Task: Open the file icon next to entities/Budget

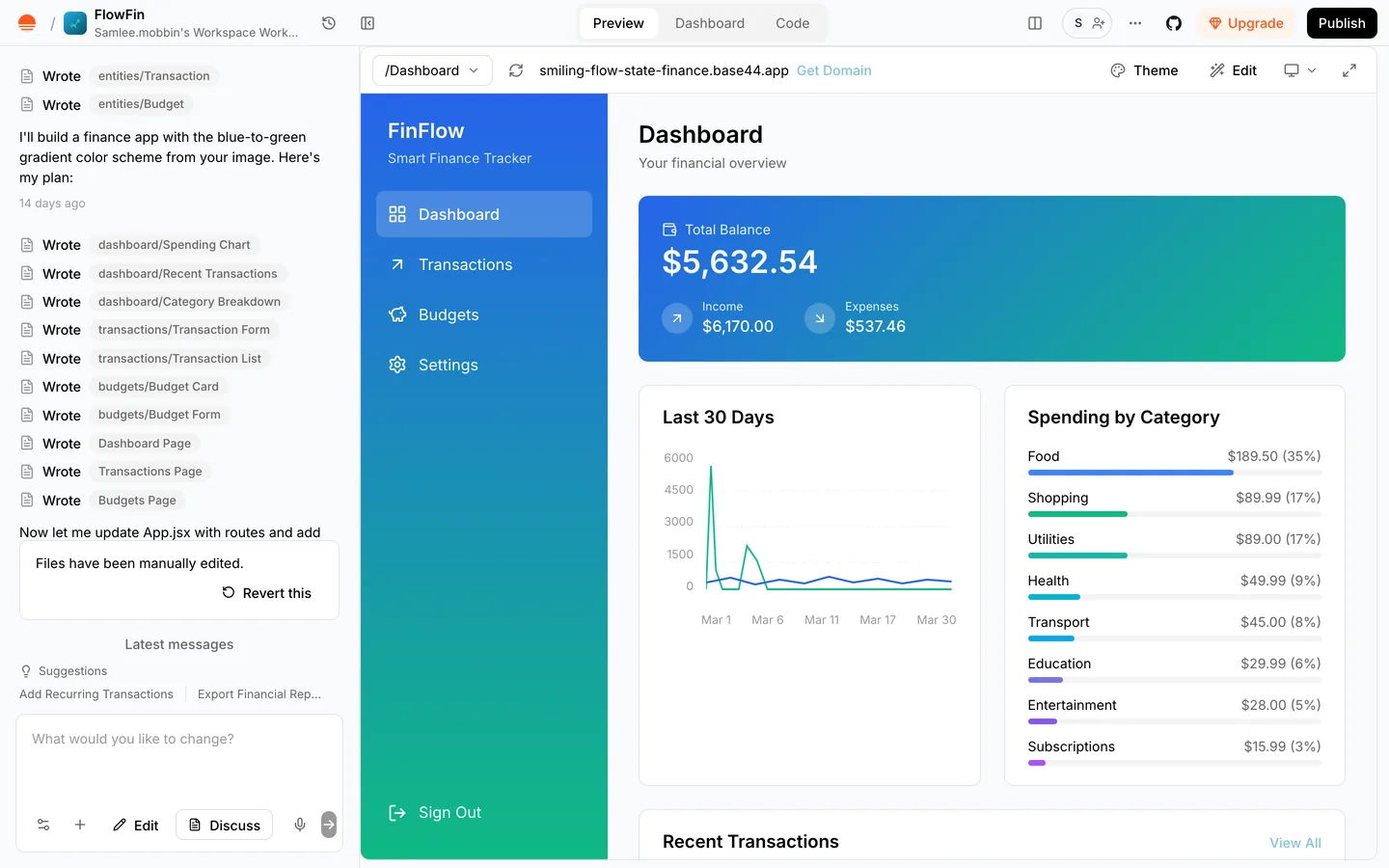Action: (x=27, y=104)
